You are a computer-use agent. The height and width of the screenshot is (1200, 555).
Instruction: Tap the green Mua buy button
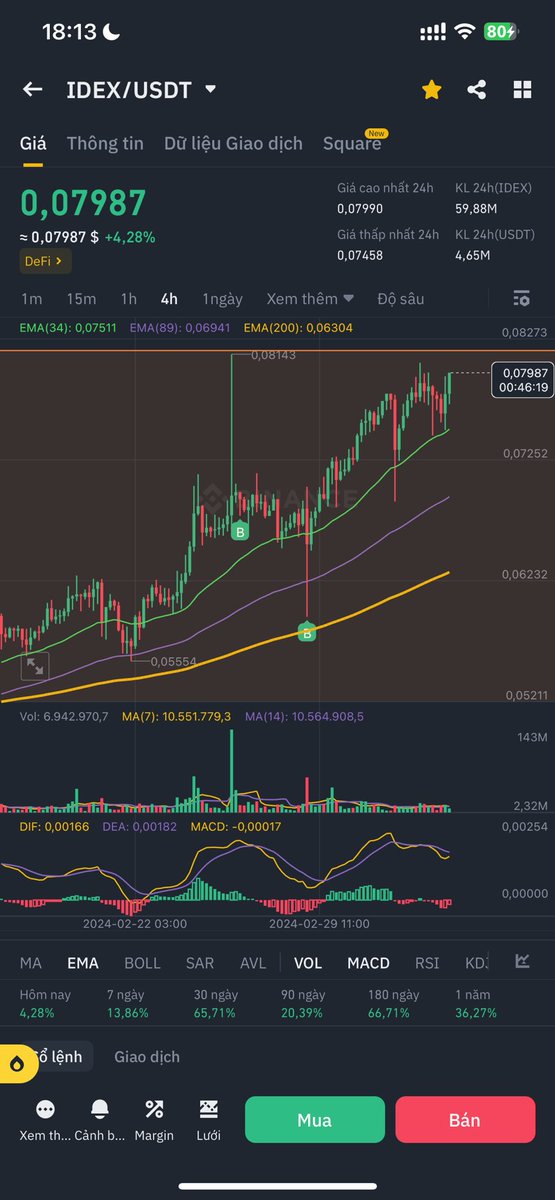click(x=315, y=1120)
